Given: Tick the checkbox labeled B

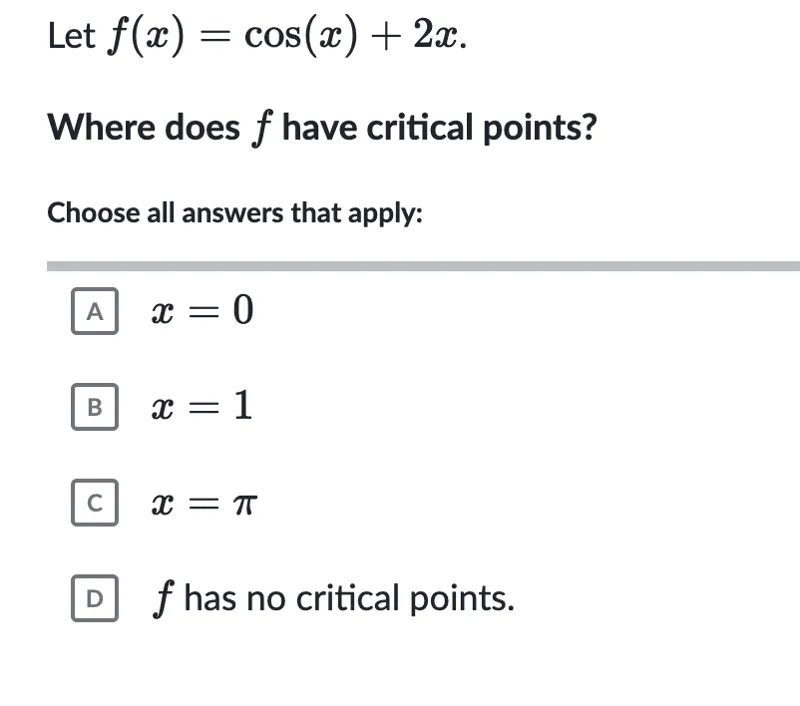Looking at the screenshot, I should pyautogui.click(x=95, y=407).
